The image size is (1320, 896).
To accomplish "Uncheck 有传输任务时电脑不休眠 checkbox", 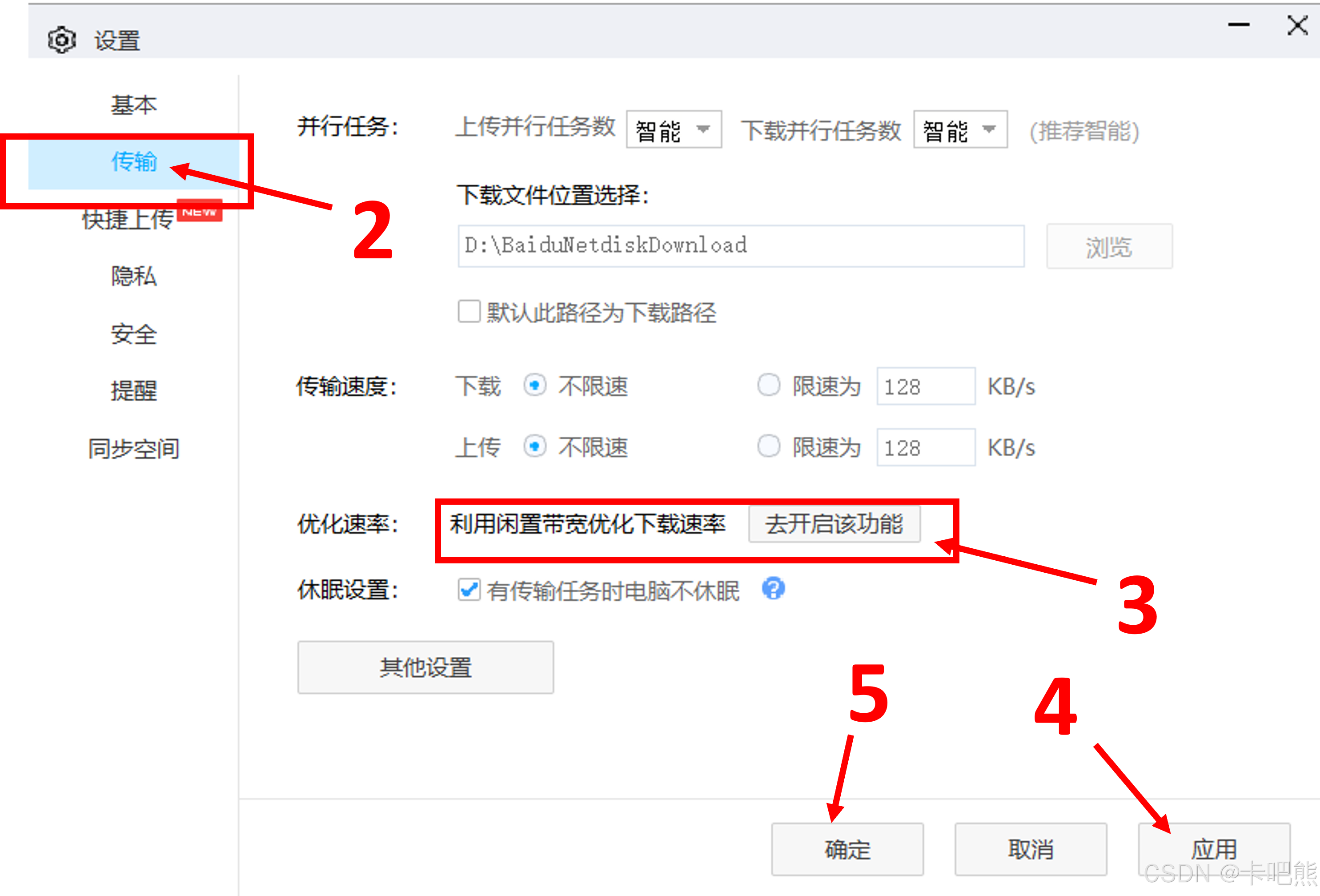I will (x=469, y=590).
